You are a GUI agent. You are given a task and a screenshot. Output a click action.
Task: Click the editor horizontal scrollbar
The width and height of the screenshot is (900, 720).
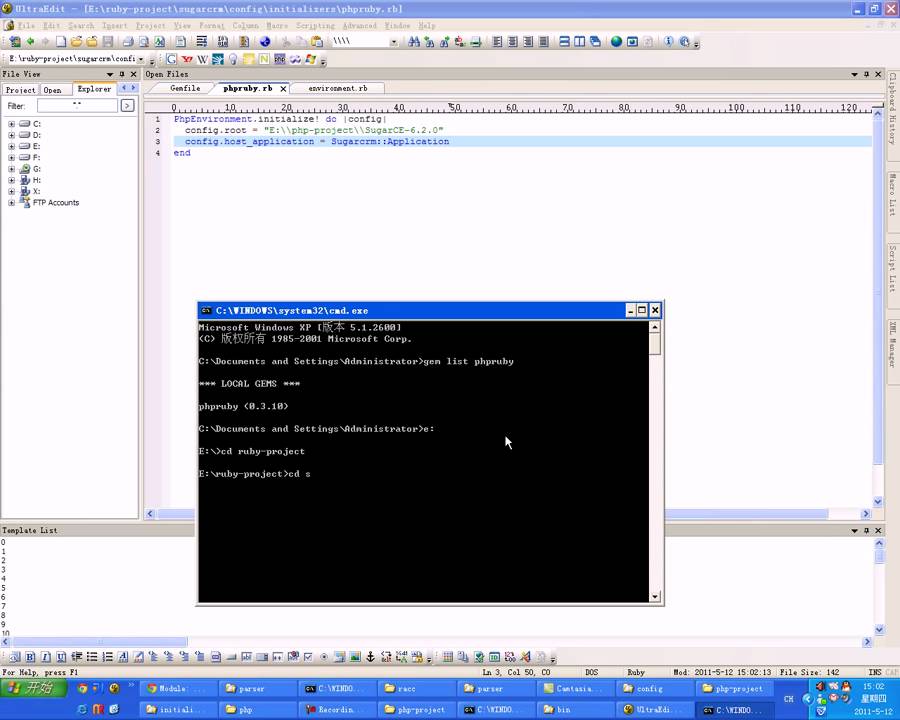[x=507, y=514]
